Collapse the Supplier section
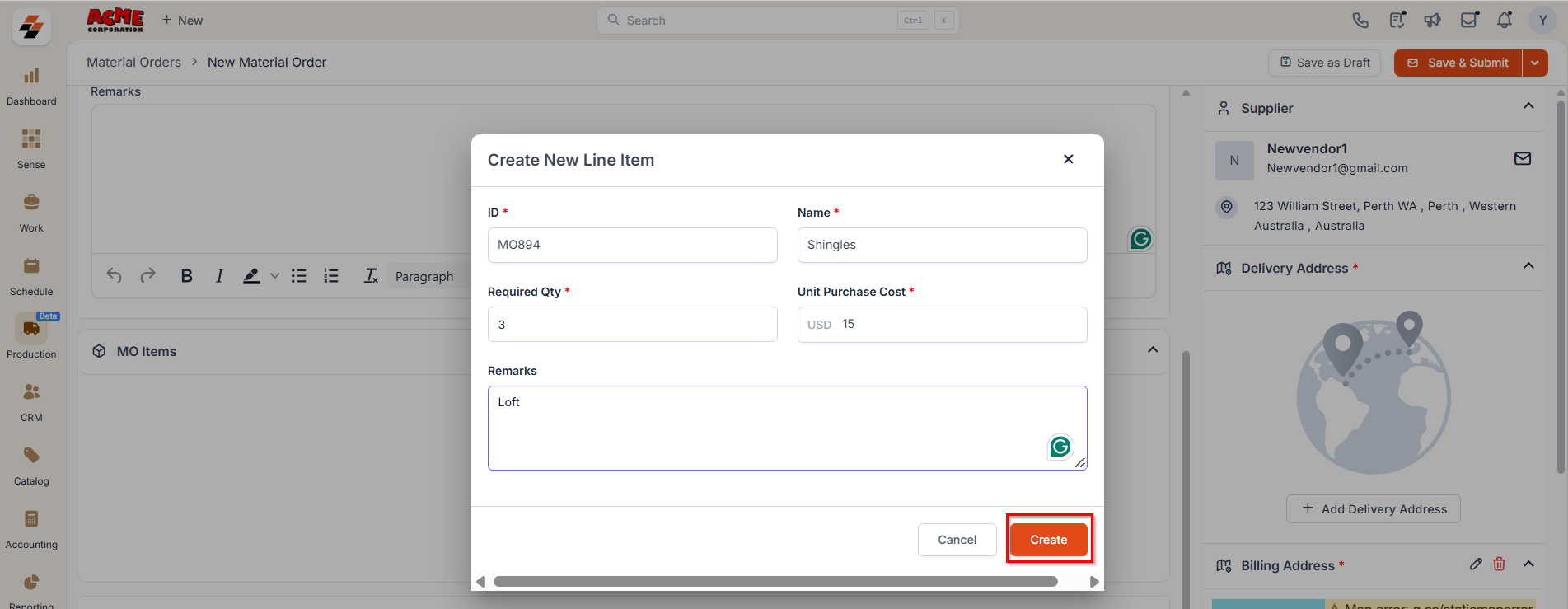Image resolution: width=1568 pixels, height=609 pixels. 1528,106
